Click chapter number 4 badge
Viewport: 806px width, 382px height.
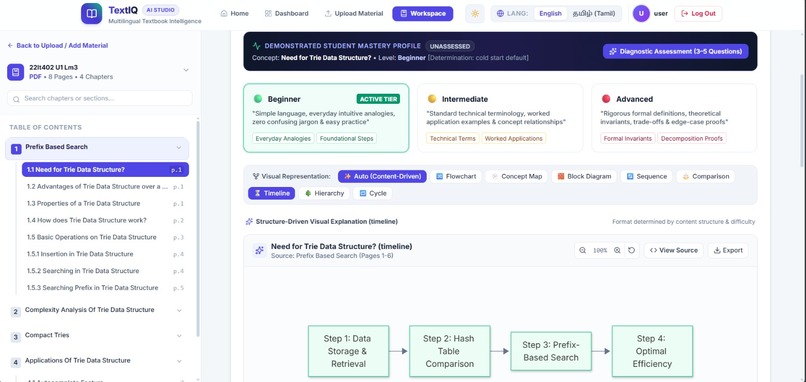click(x=16, y=362)
